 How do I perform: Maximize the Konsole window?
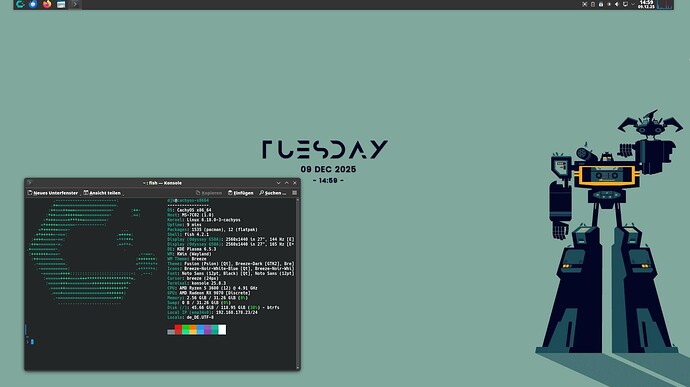(286, 183)
